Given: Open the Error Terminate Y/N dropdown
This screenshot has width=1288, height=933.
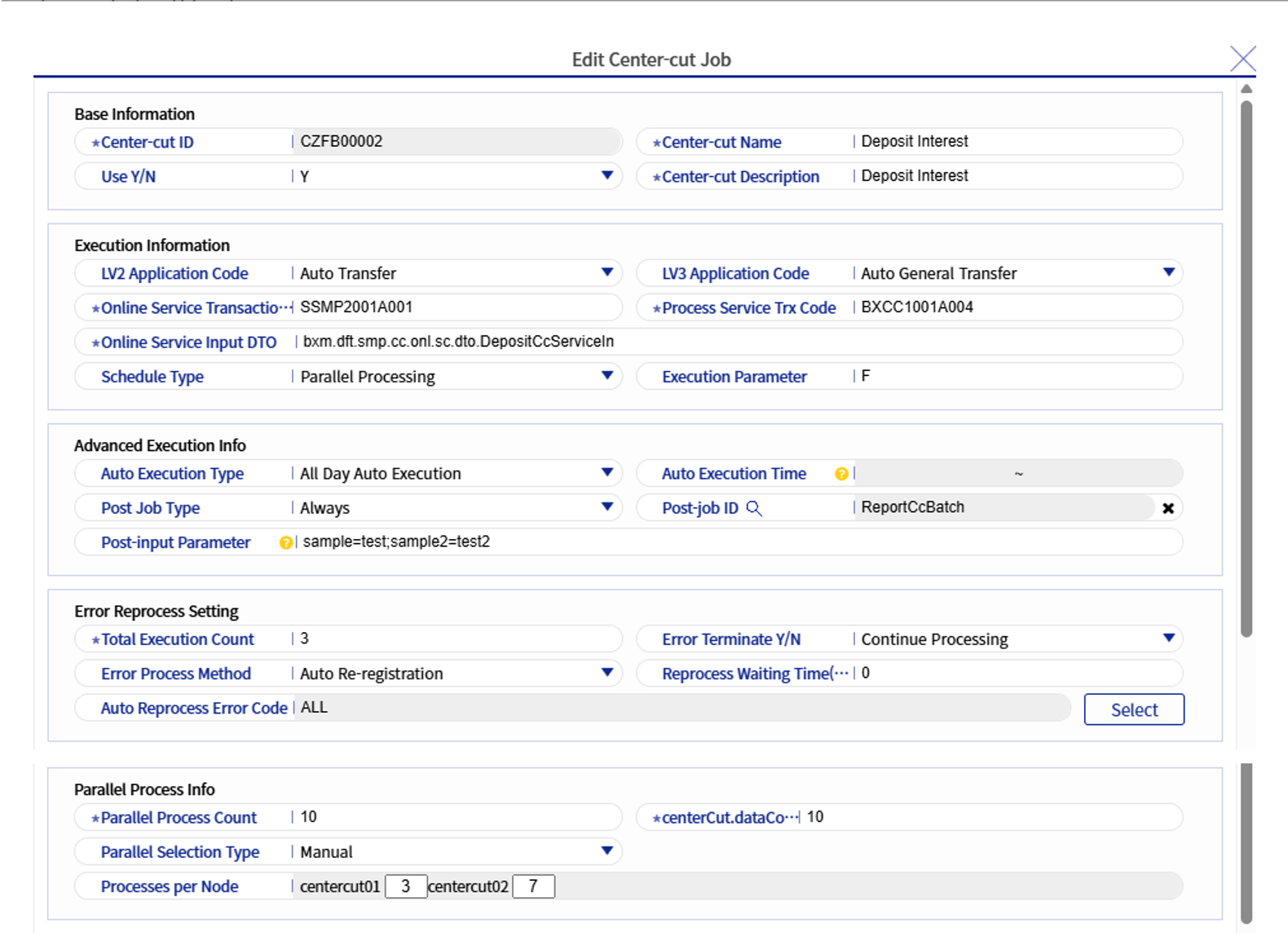Looking at the screenshot, I should click(1168, 639).
